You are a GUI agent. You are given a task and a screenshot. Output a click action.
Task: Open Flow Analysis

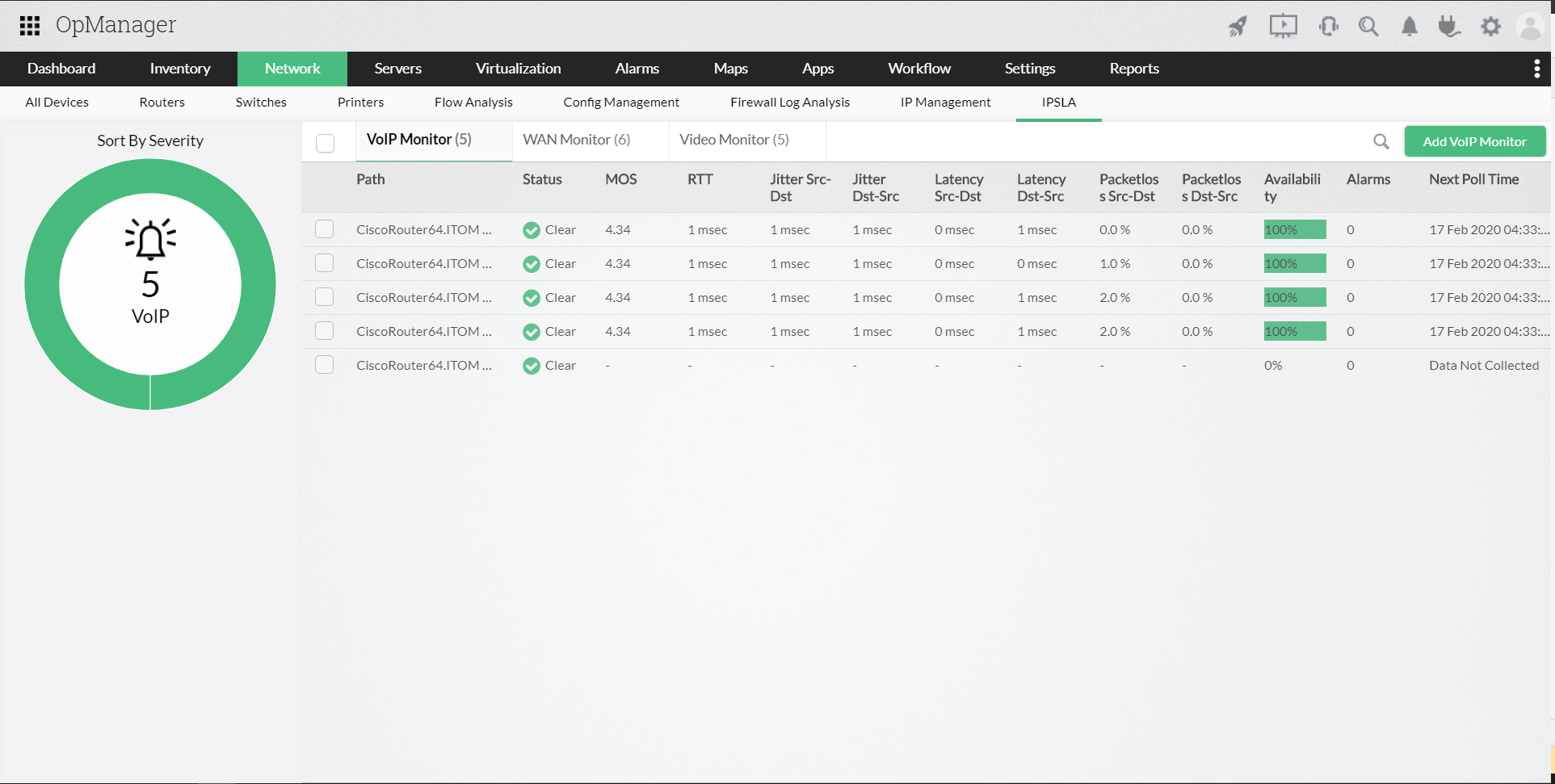click(473, 103)
